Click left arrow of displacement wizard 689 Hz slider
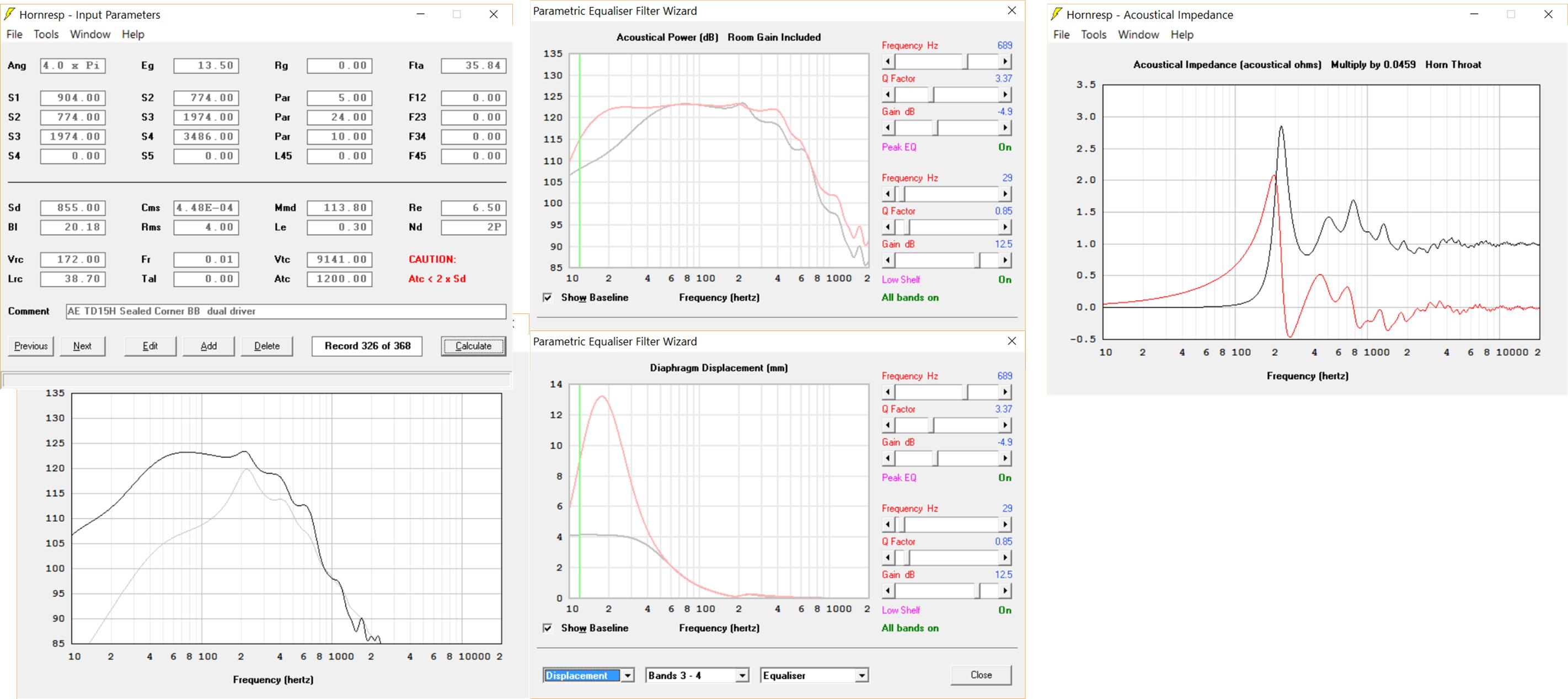The height and width of the screenshot is (699, 1568). point(888,392)
